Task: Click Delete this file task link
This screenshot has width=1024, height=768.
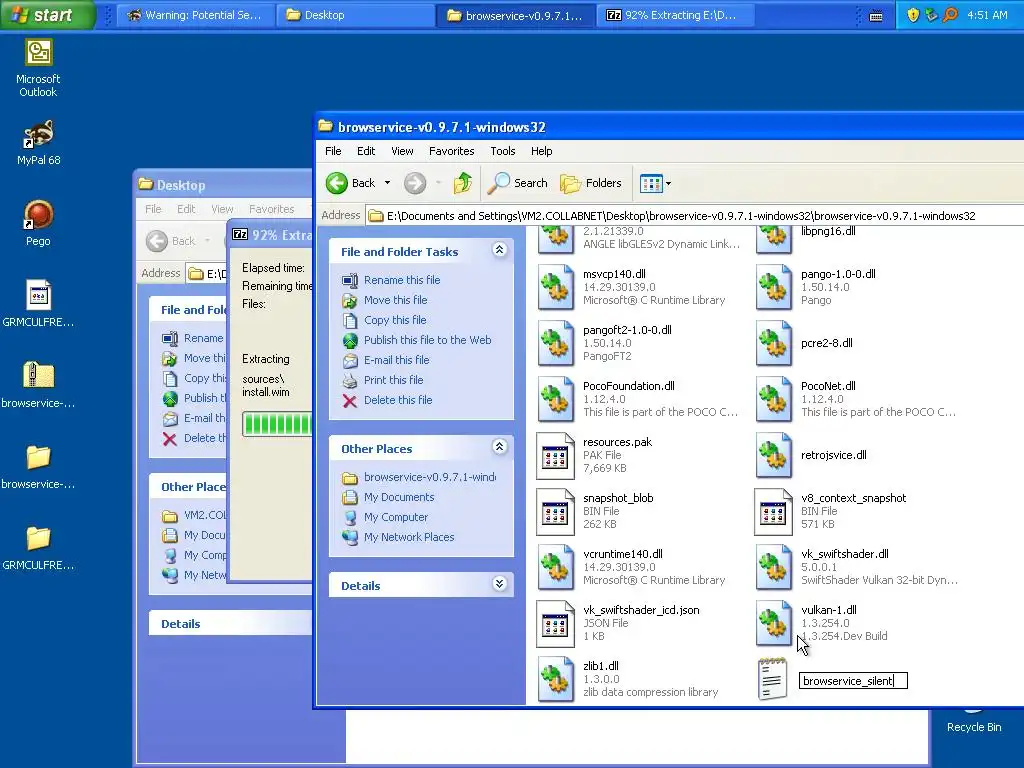Action: 398,400
